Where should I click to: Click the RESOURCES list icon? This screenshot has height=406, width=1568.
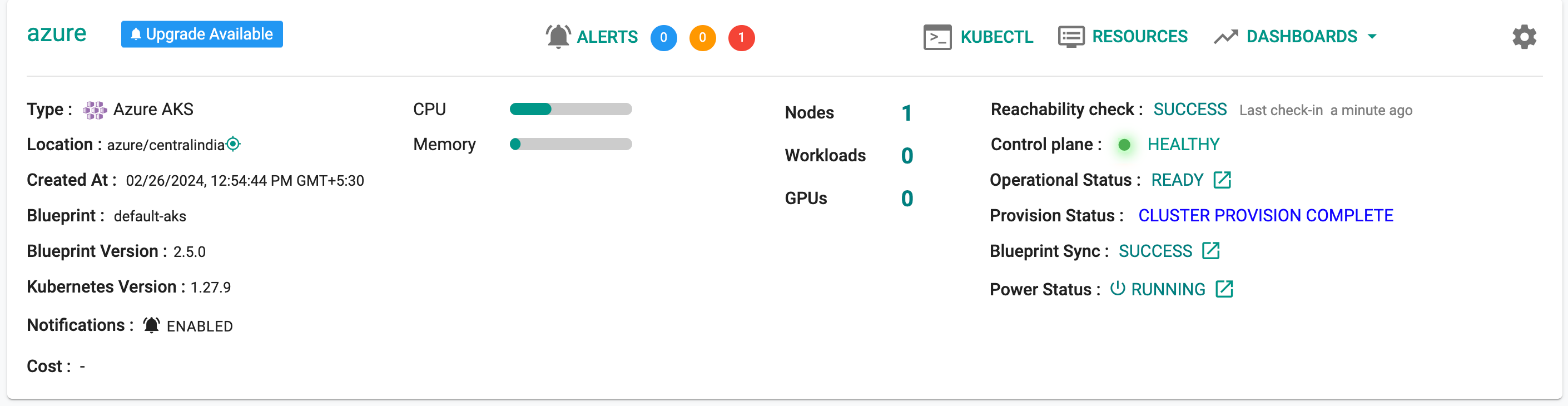click(x=1071, y=37)
